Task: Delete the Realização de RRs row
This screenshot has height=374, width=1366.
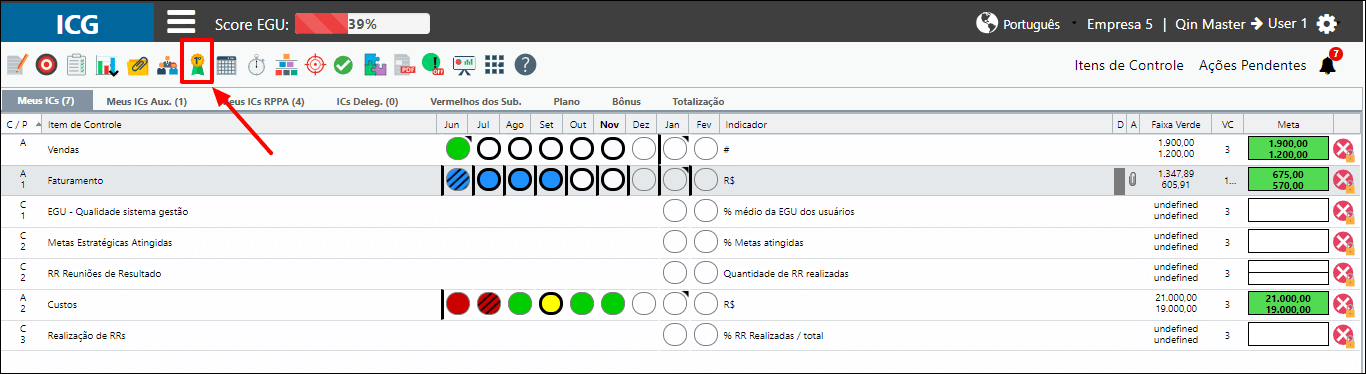Action: tap(1344, 335)
